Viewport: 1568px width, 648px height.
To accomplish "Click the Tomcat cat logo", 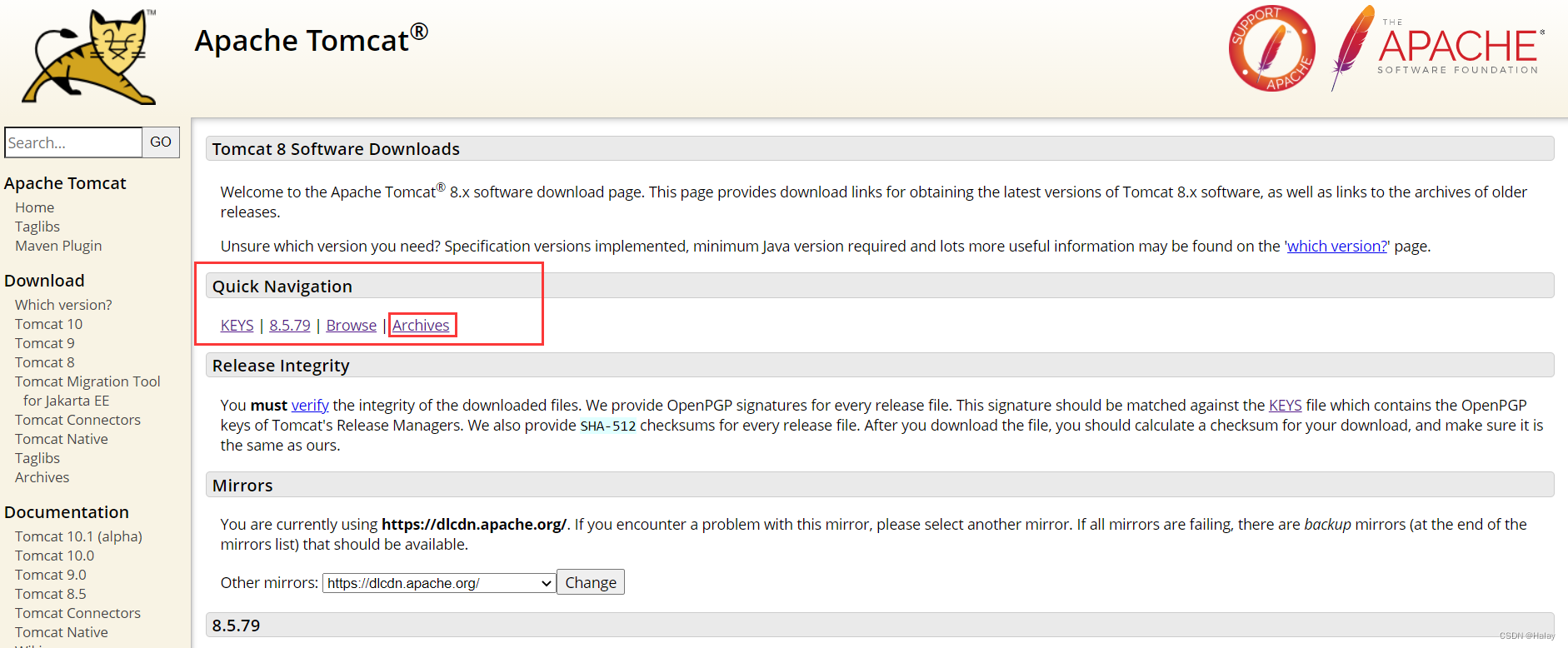I will tap(89, 57).
